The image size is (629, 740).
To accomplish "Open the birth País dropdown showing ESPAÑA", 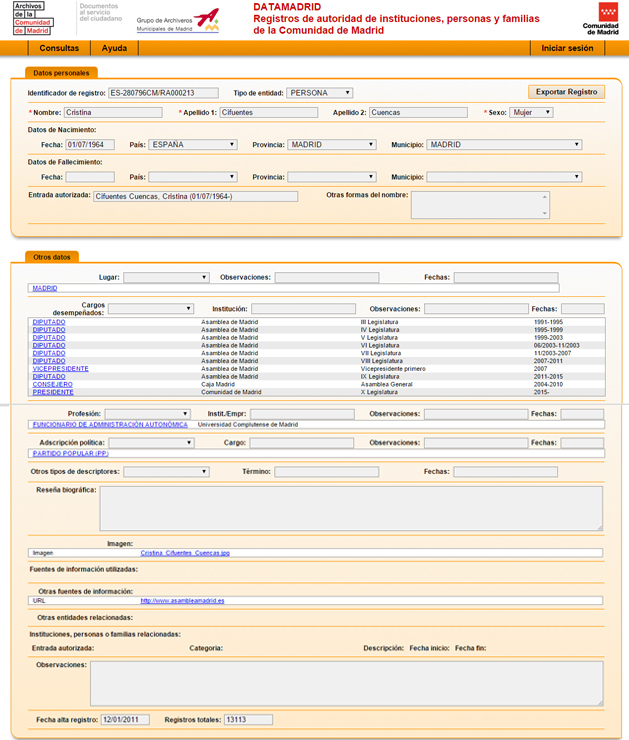I will click(x=193, y=144).
